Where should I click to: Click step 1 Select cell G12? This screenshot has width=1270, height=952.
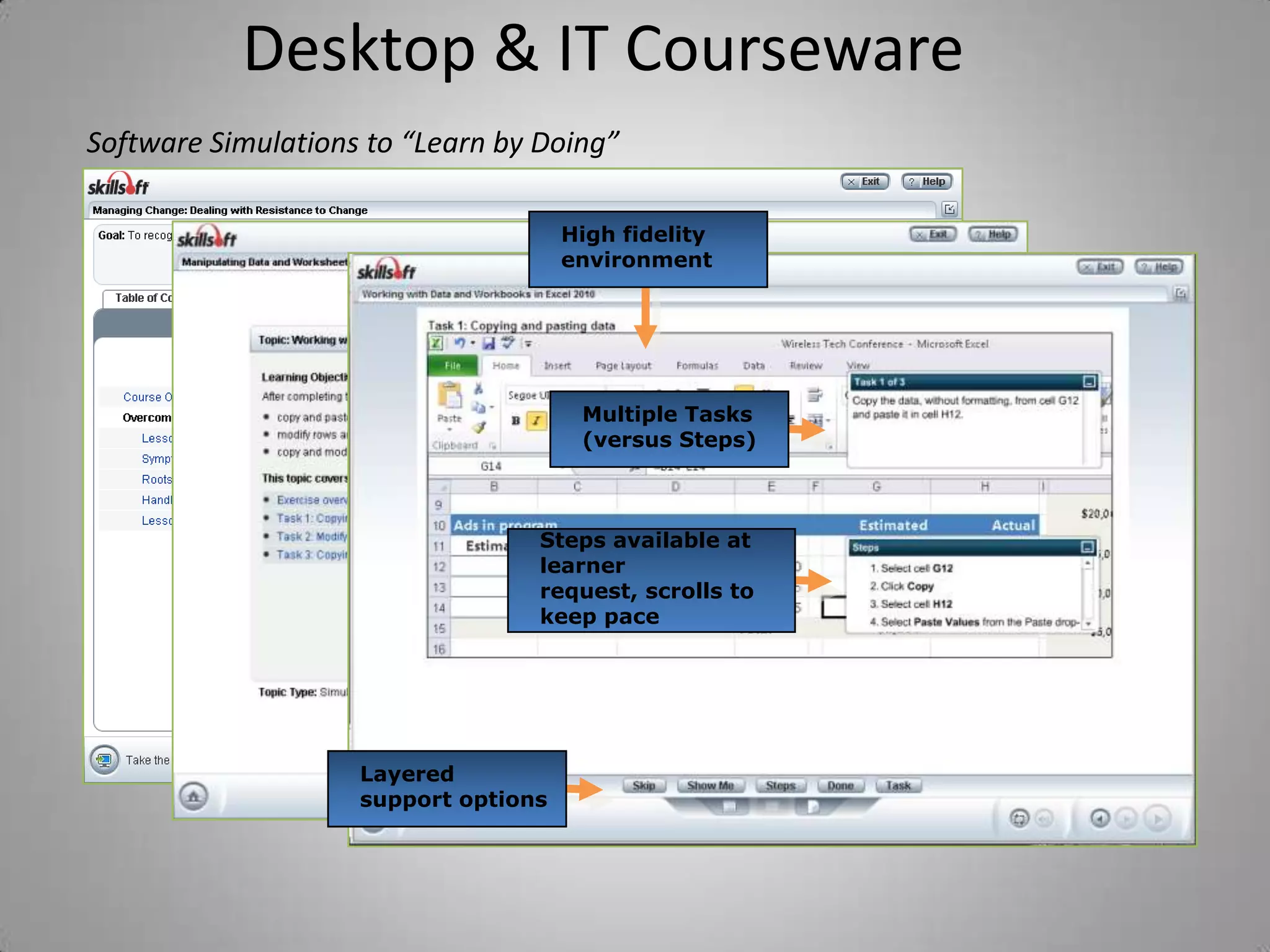coord(911,568)
